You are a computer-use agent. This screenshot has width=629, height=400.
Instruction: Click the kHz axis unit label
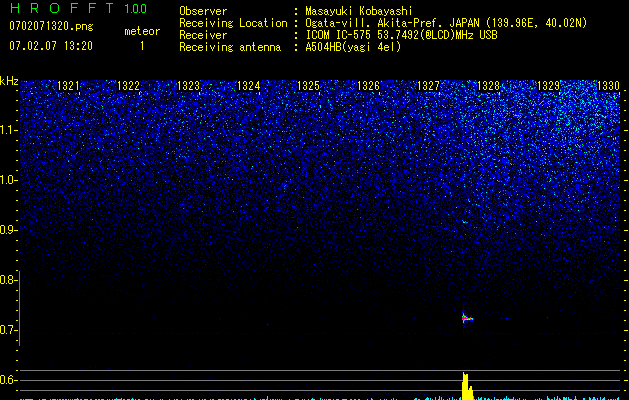pyautogui.click(x=10, y=81)
